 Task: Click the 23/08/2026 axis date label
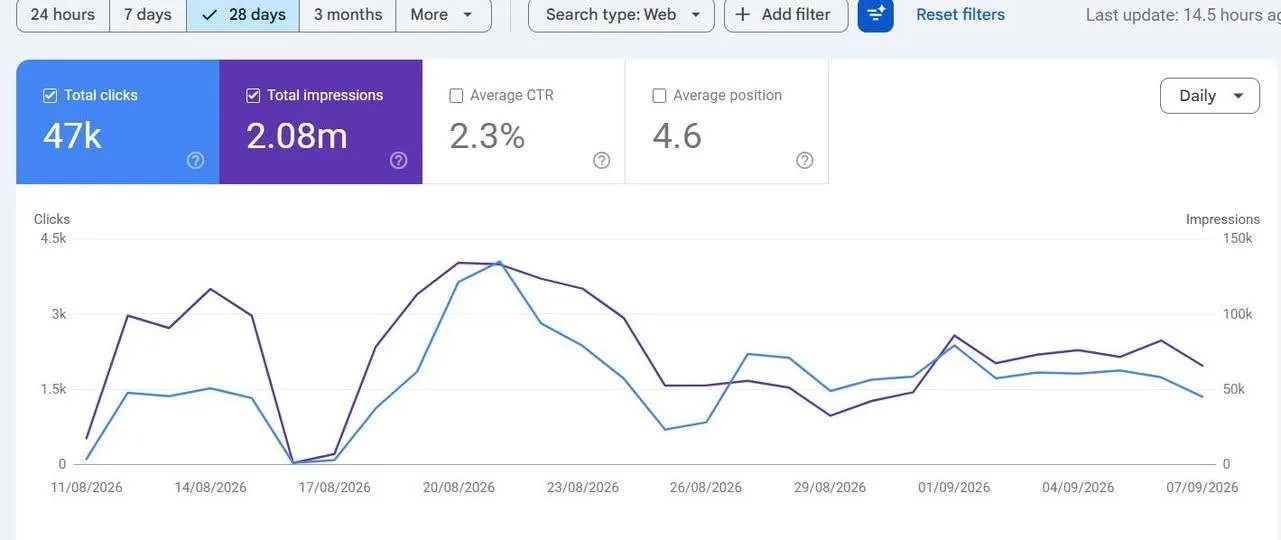point(583,488)
